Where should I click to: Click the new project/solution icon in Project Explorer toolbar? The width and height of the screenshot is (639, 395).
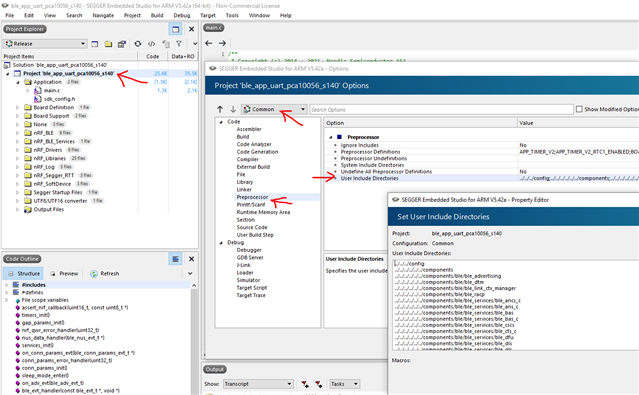coord(95,44)
